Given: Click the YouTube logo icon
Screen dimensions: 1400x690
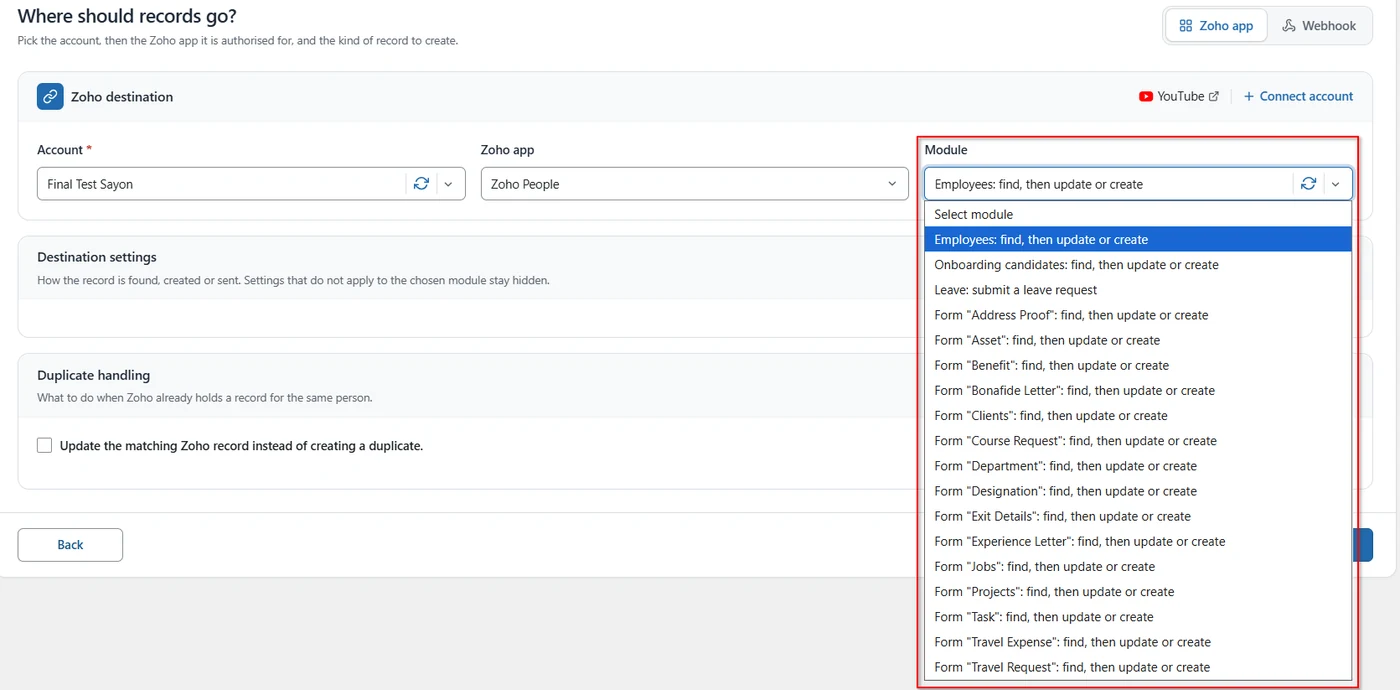Looking at the screenshot, I should point(1146,97).
